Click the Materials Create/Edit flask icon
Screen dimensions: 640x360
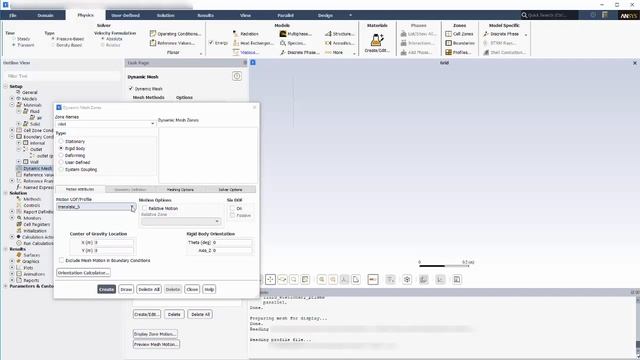(x=377, y=40)
